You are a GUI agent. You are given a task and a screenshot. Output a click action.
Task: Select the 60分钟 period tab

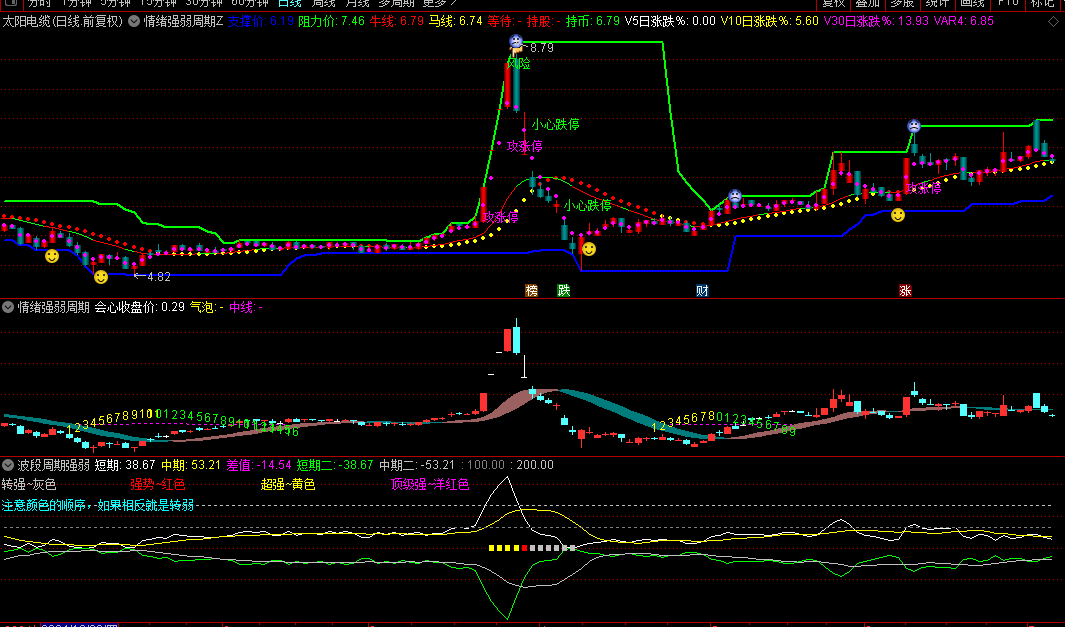pyautogui.click(x=249, y=3)
